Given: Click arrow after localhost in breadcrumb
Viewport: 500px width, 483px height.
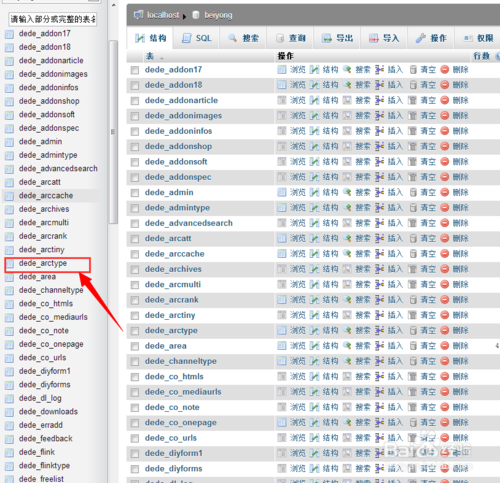Looking at the screenshot, I should pyautogui.click(x=184, y=16).
